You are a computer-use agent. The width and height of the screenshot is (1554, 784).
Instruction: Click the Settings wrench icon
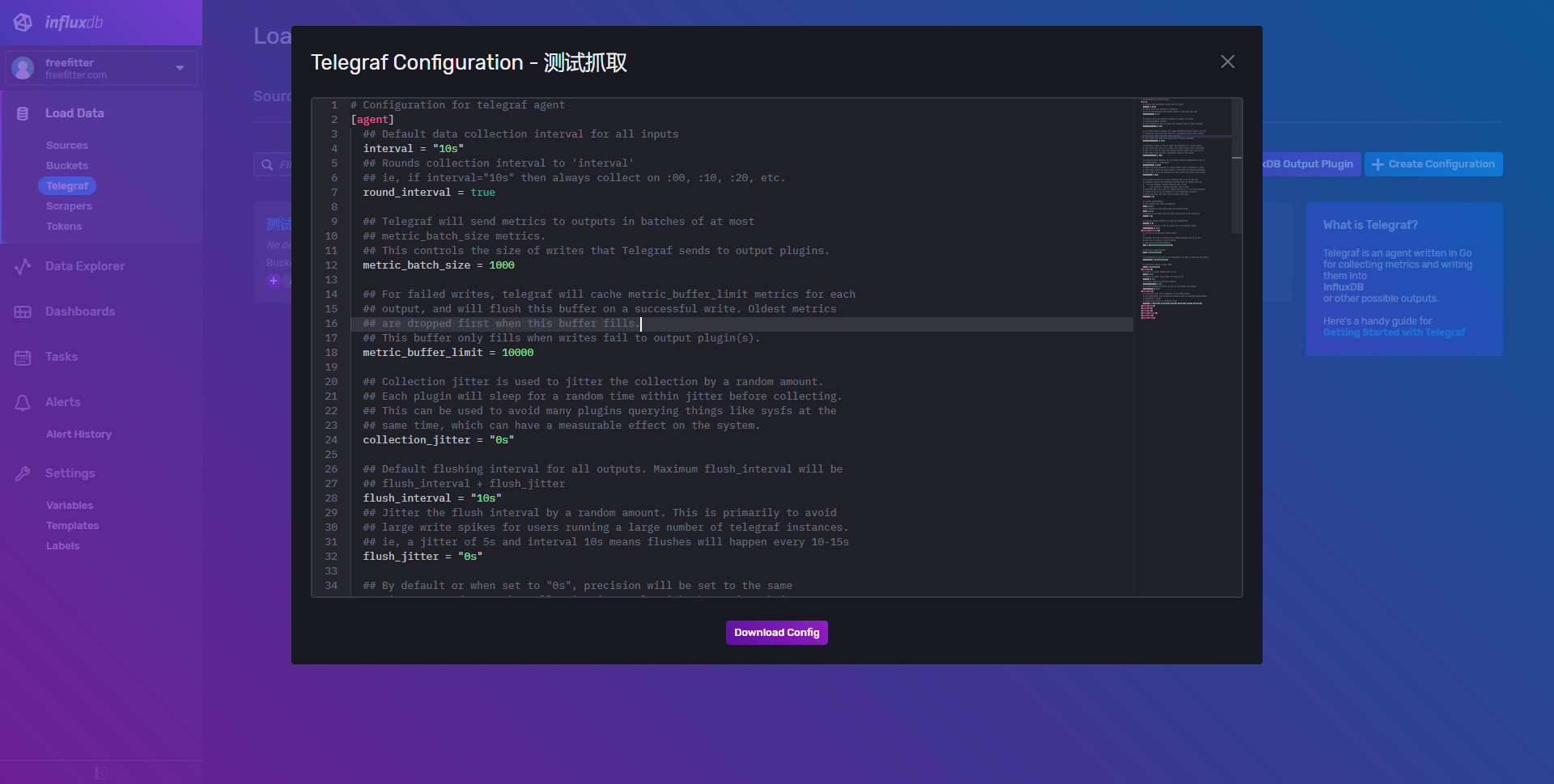tap(23, 473)
